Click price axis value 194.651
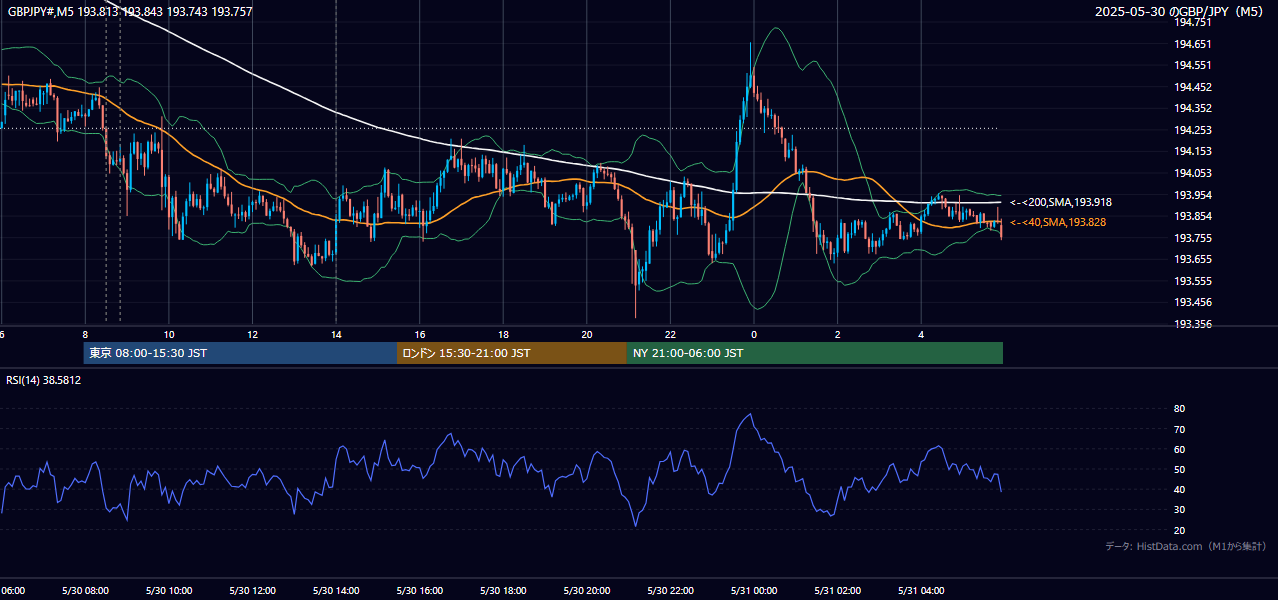1278x600 pixels. 1193,44
